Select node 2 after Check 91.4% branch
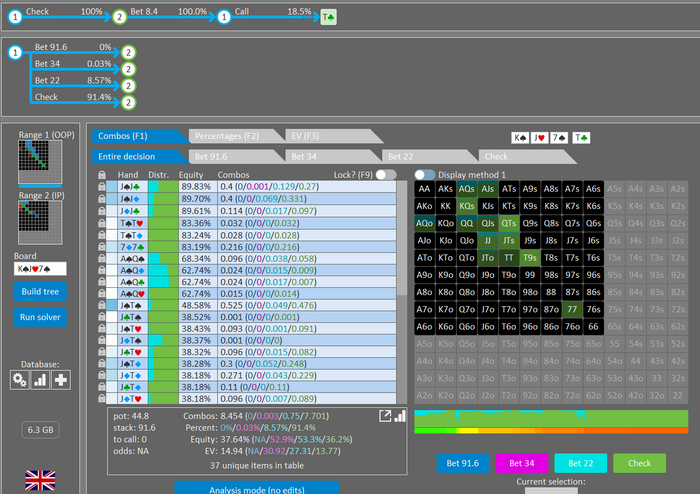This screenshot has width=700, height=494. click(129, 103)
